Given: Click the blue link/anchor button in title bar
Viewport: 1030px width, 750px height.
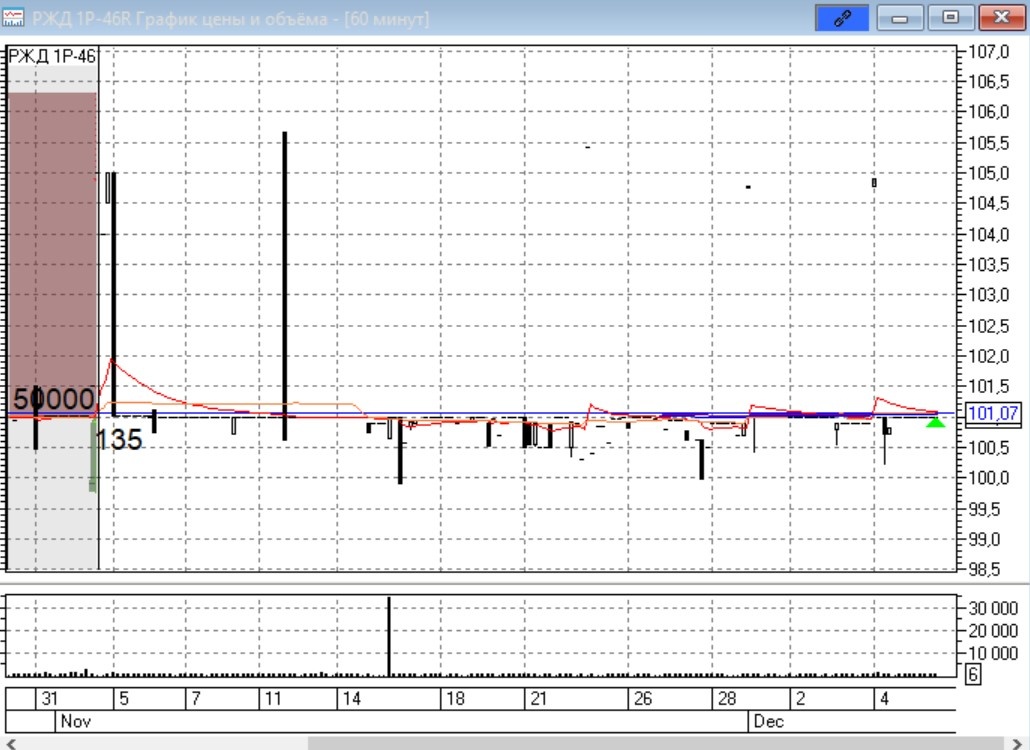Looking at the screenshot, I should point(841,18).
